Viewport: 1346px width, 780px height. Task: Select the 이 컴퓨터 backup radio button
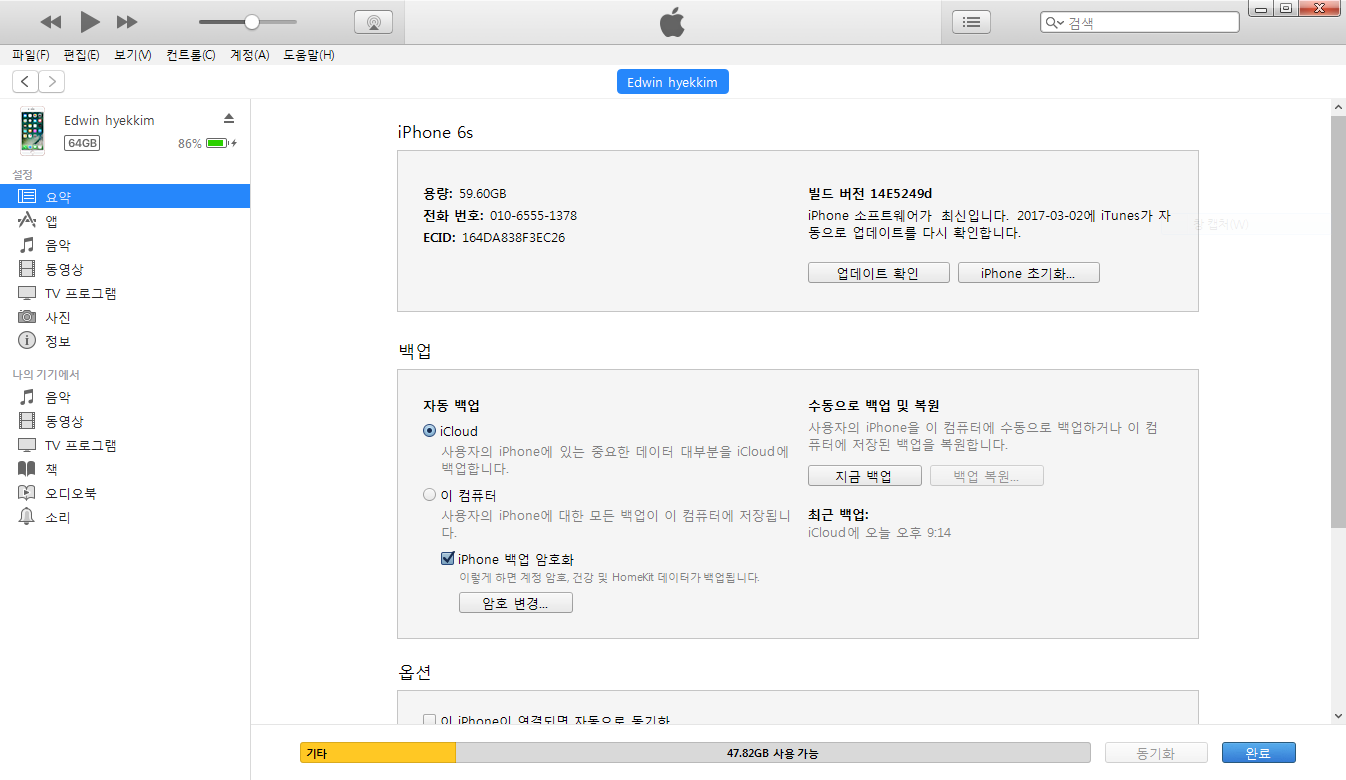(x=430, y=495)
